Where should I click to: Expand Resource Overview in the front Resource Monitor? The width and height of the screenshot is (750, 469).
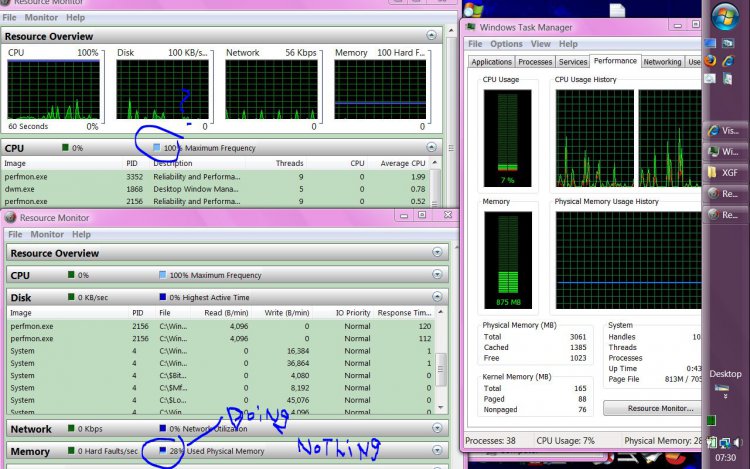437,252
